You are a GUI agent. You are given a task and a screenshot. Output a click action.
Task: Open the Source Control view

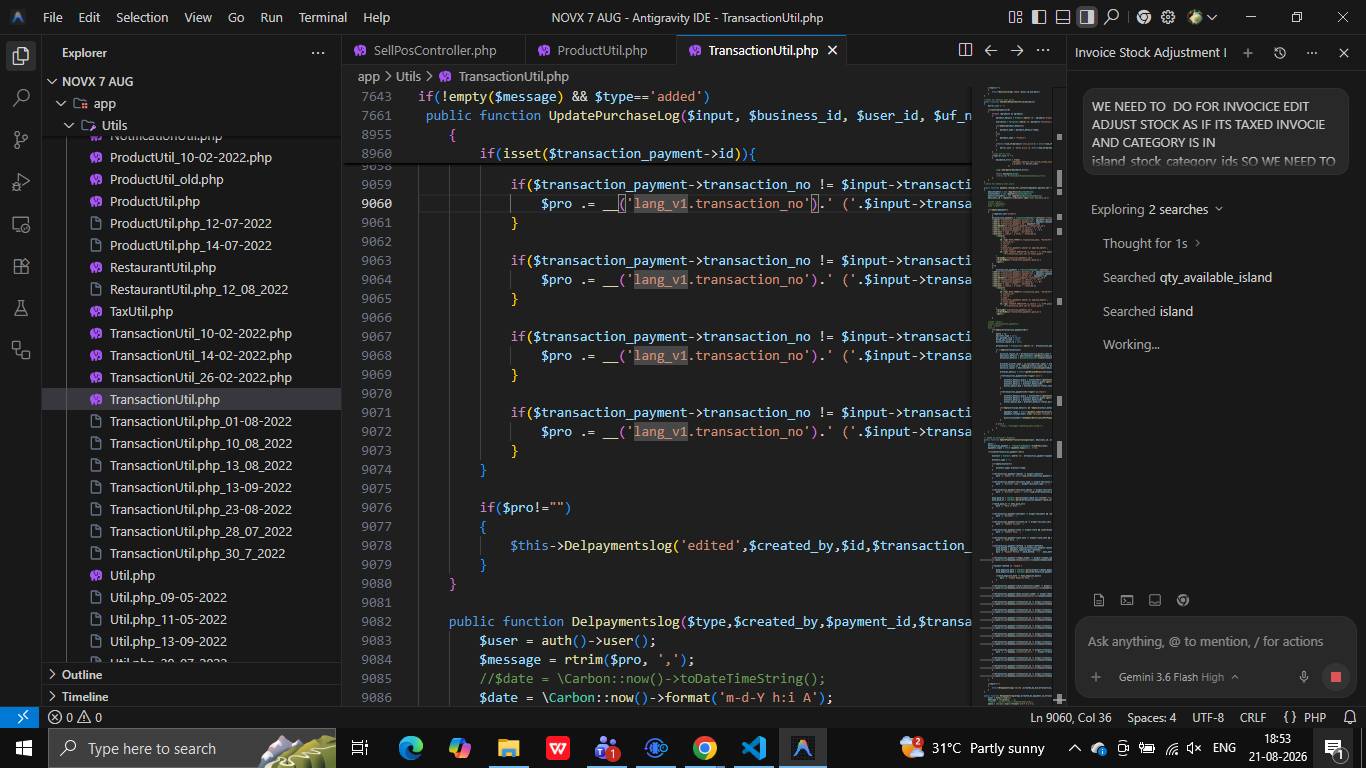point(20,140)
